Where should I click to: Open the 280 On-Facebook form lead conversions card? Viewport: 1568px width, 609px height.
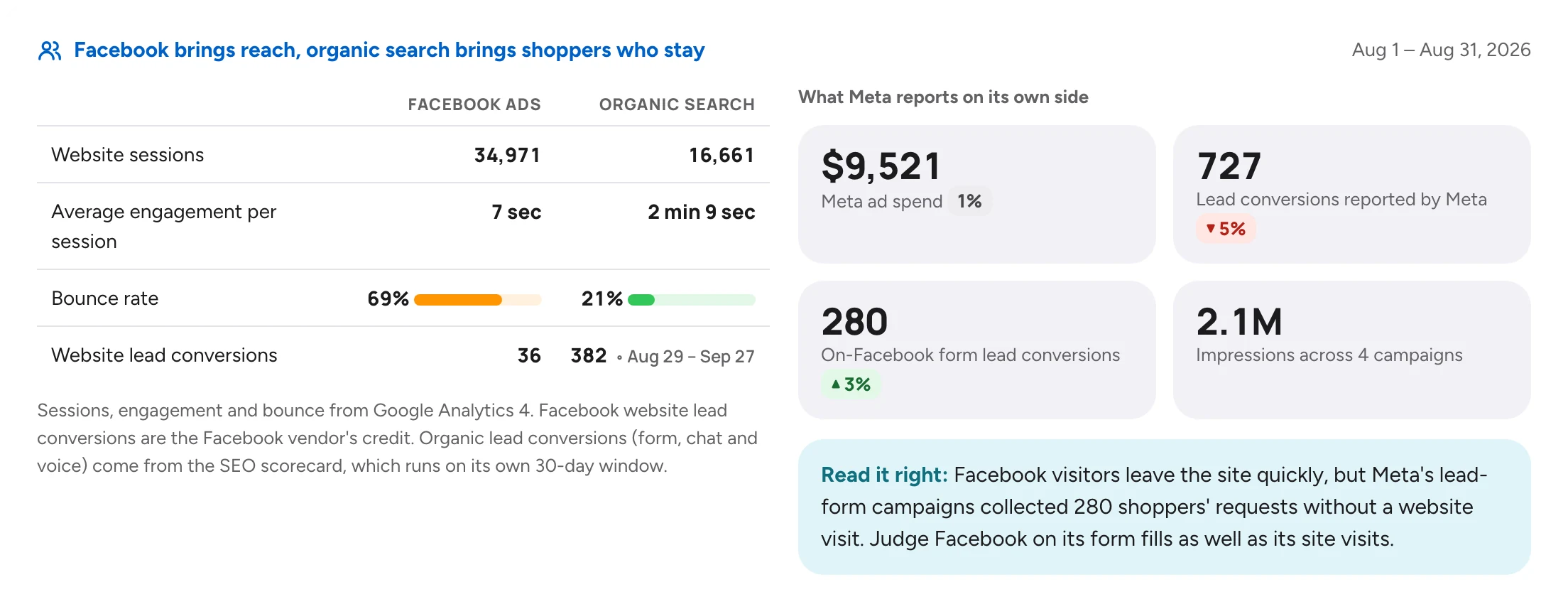[x=976, y=350]
